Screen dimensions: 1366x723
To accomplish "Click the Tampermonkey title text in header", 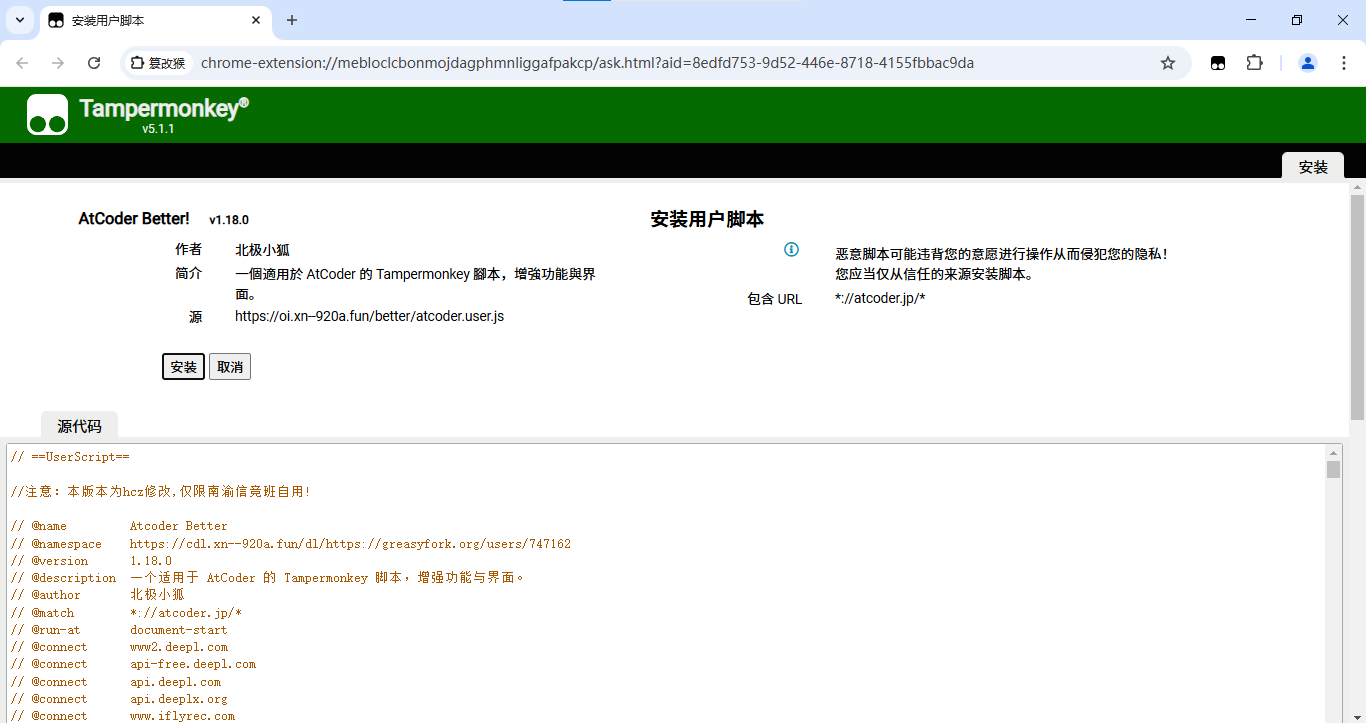I will point(164,108).
